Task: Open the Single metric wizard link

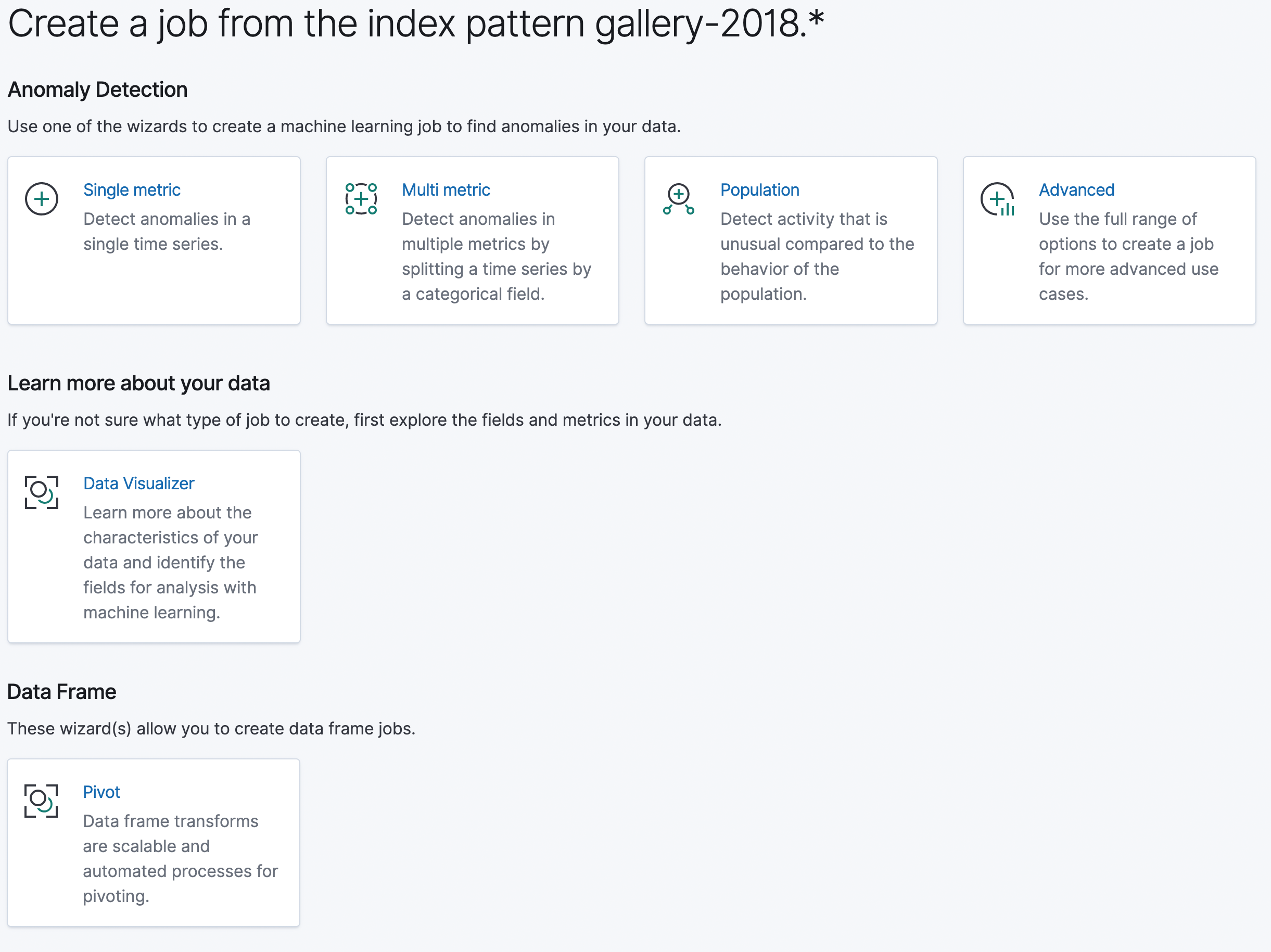Action: [x=132, y=189]
